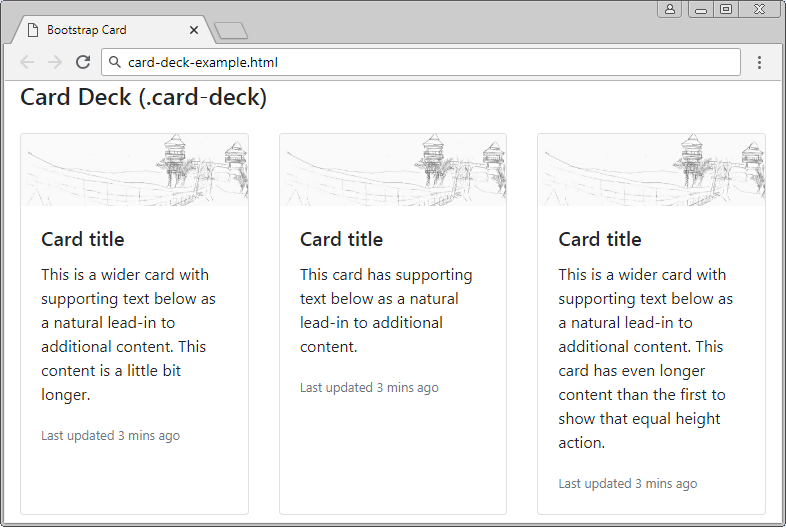Click the middle card's sketch image
Viewport: 786px width, 528px height.
pyautogui.click(x=393, y=170)
